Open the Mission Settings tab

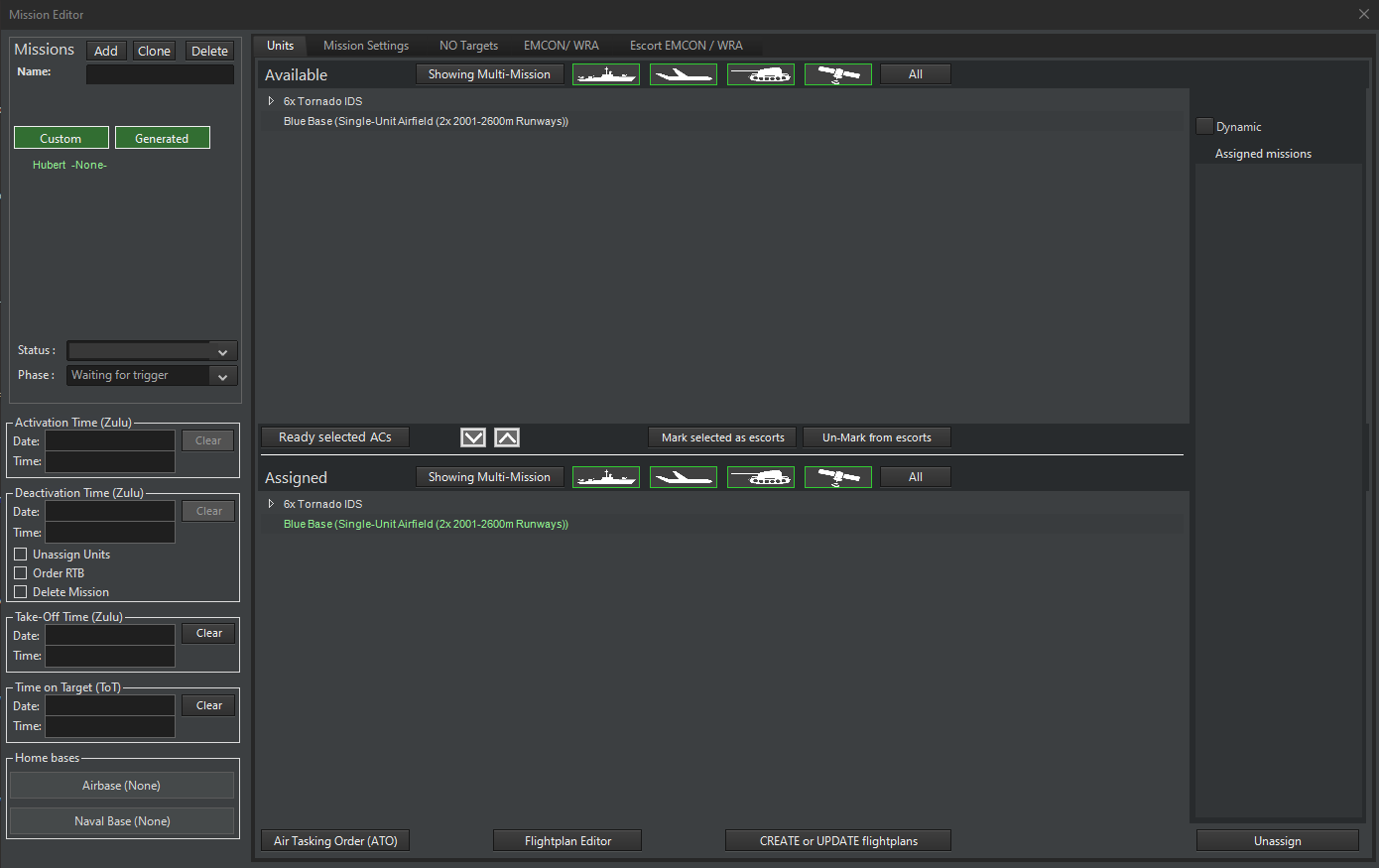[366, 46]
